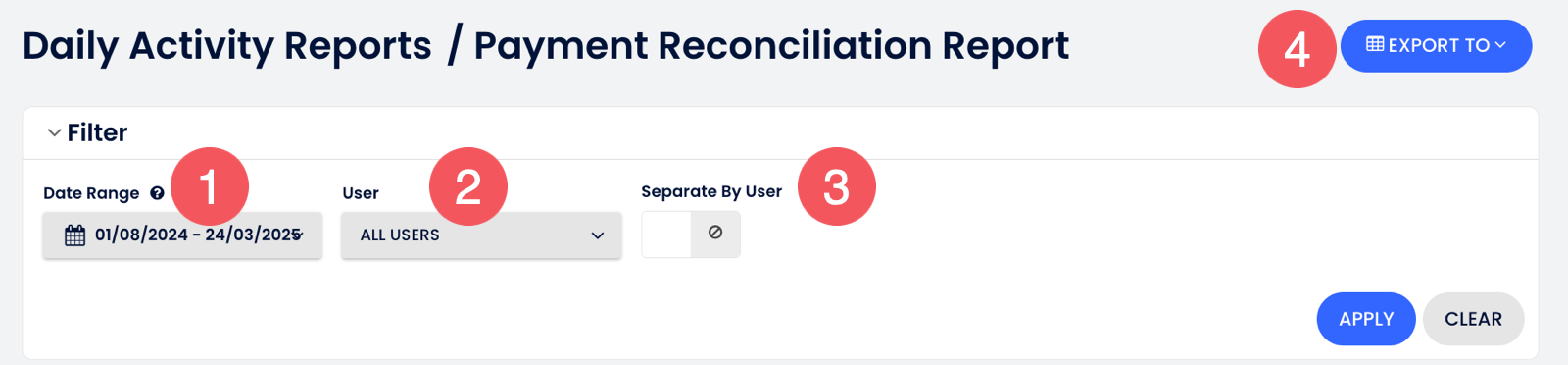Click the red circle marker numbered 1
Image resolution: width=1568 pixels, height=365 pixels.
[210, 186]
